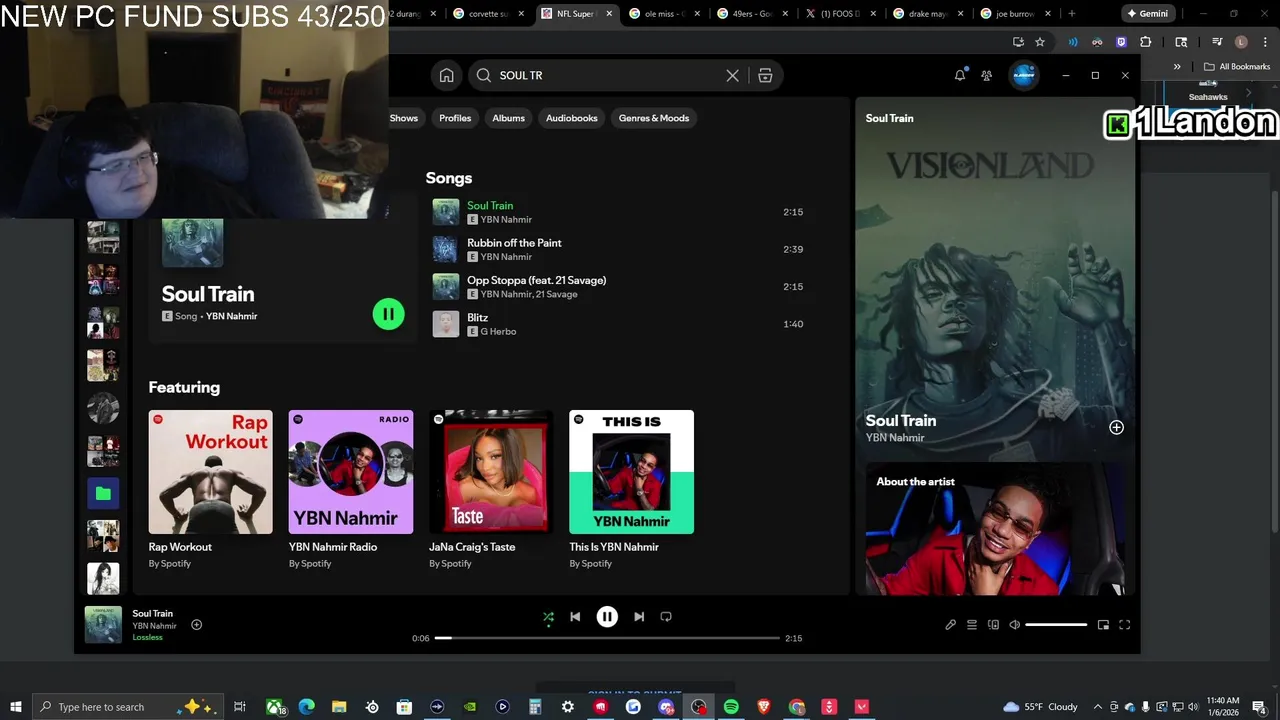Open the lyrics microphone icon
Screen dimensions: 1280x720
[950, 625]
